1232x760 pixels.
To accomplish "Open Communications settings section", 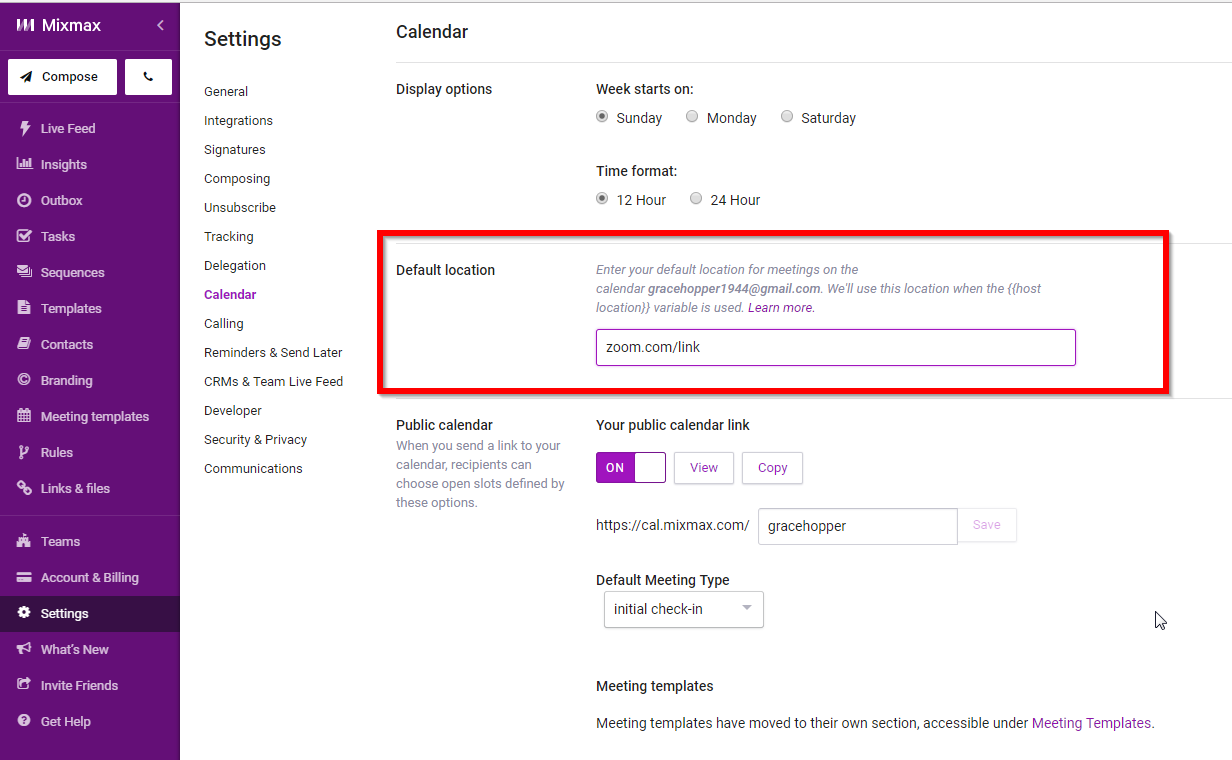I will [253, 468].
